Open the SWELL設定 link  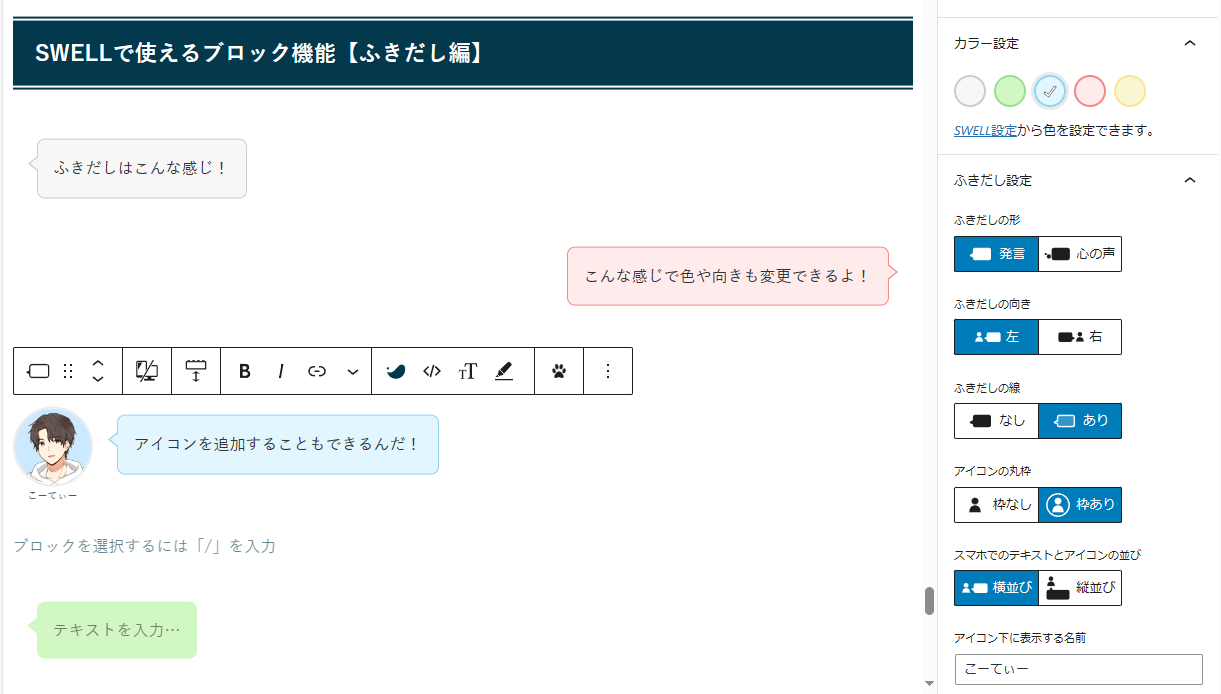coord(986,130)
